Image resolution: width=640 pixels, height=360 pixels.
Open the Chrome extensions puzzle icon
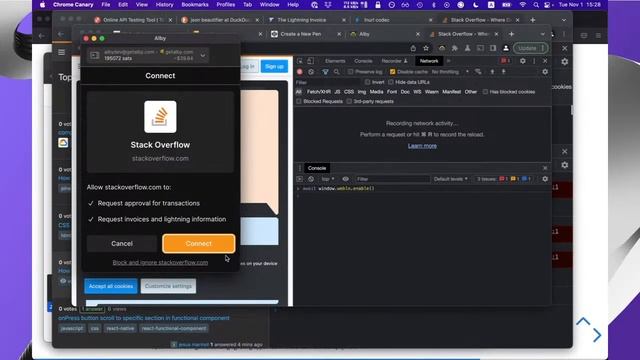tap(455, 48)
